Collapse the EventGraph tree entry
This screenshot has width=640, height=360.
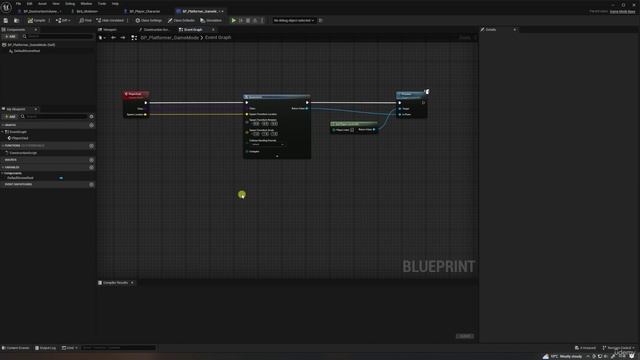[3, 132]
